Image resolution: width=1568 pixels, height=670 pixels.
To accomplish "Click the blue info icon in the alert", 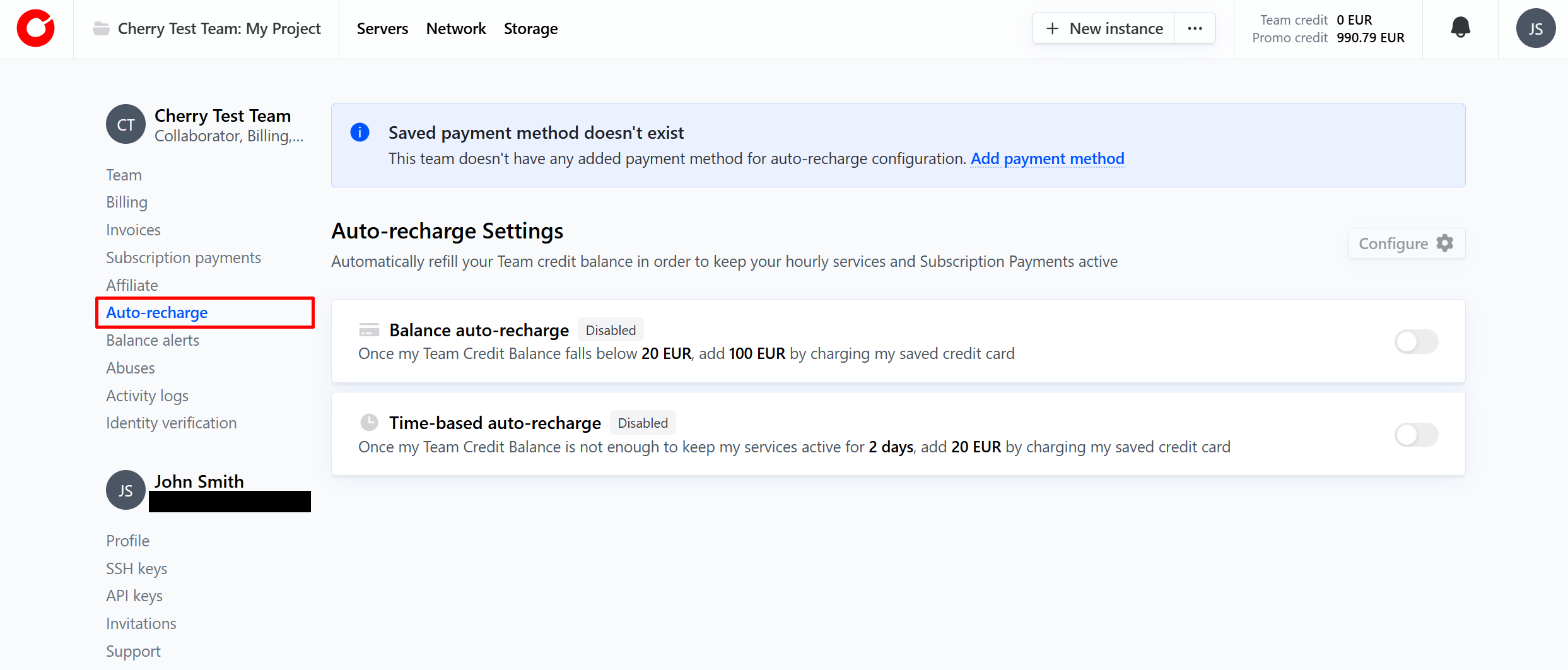I will pyautogui.click(x=360, y=132).
